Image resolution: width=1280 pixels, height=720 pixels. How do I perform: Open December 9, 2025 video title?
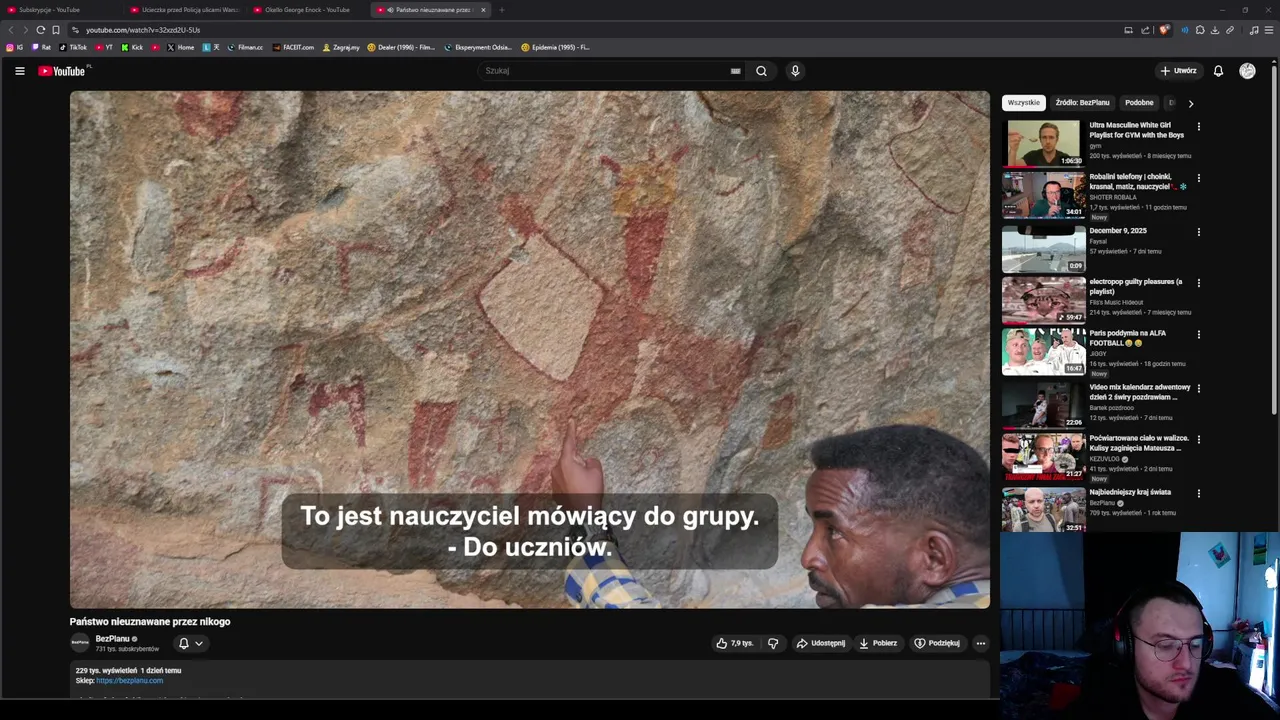click(1117, 231)
